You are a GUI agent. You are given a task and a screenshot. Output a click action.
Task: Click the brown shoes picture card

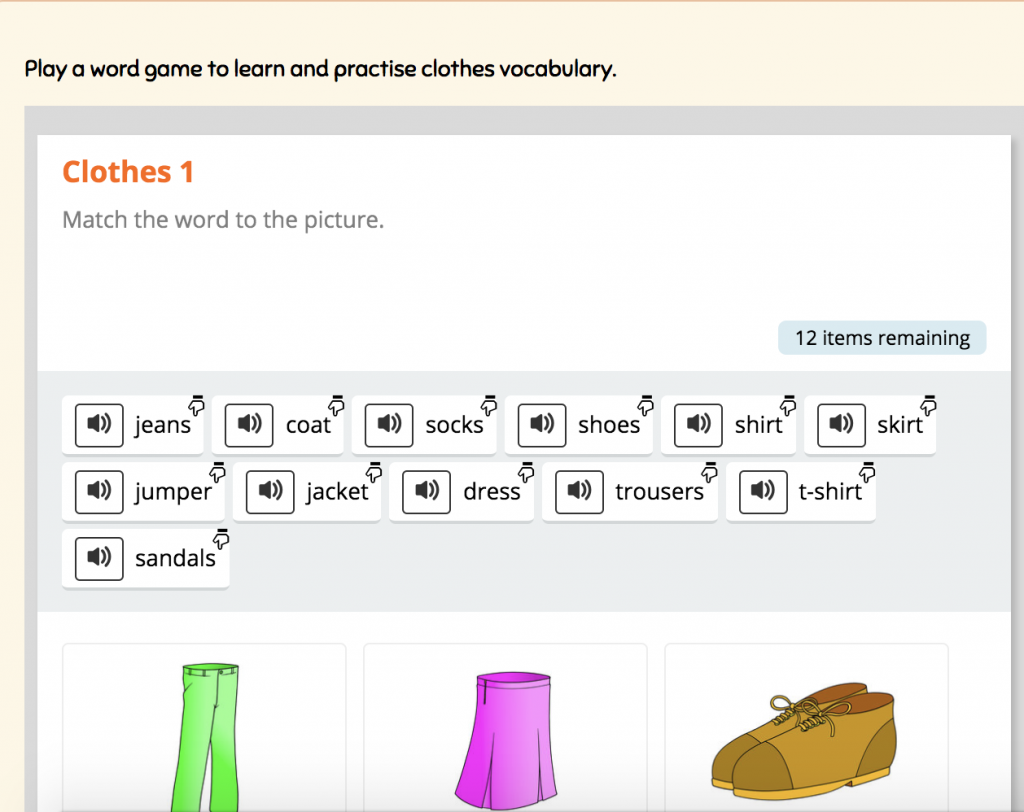coord(807,728)
